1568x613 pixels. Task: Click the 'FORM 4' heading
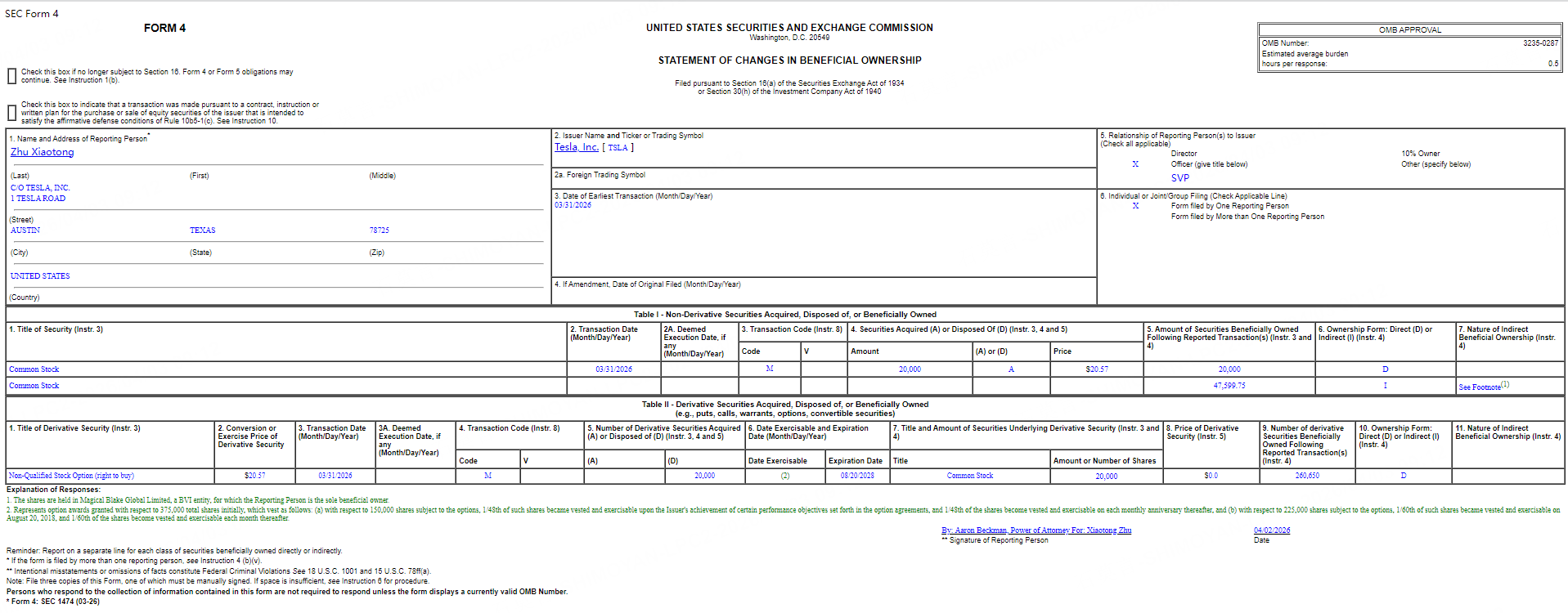(164, 28)
